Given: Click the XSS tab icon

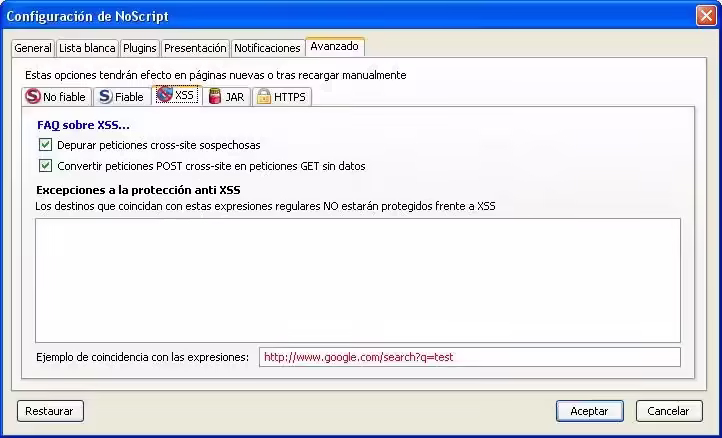Looking at the screenshot, I should tap(164, 95).
